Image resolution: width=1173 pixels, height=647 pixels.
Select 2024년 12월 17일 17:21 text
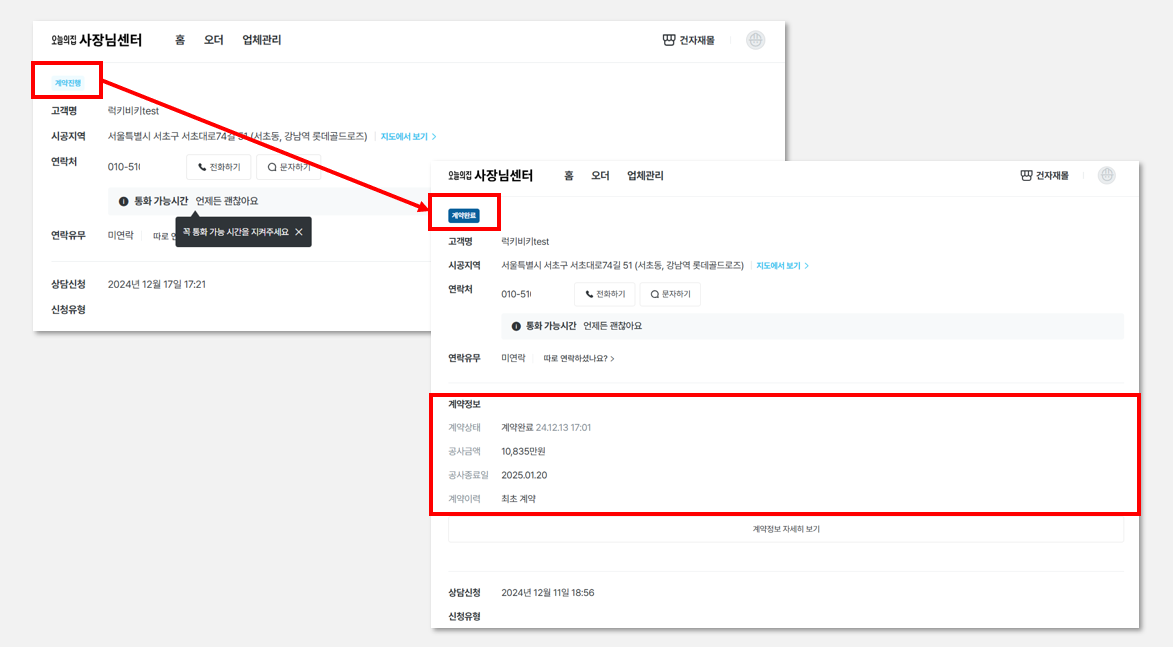coord(156,284)
